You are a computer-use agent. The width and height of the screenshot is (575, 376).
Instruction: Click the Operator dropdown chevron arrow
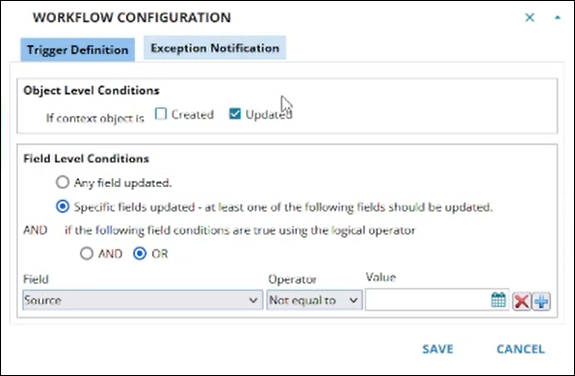click(x=353, y=300)
